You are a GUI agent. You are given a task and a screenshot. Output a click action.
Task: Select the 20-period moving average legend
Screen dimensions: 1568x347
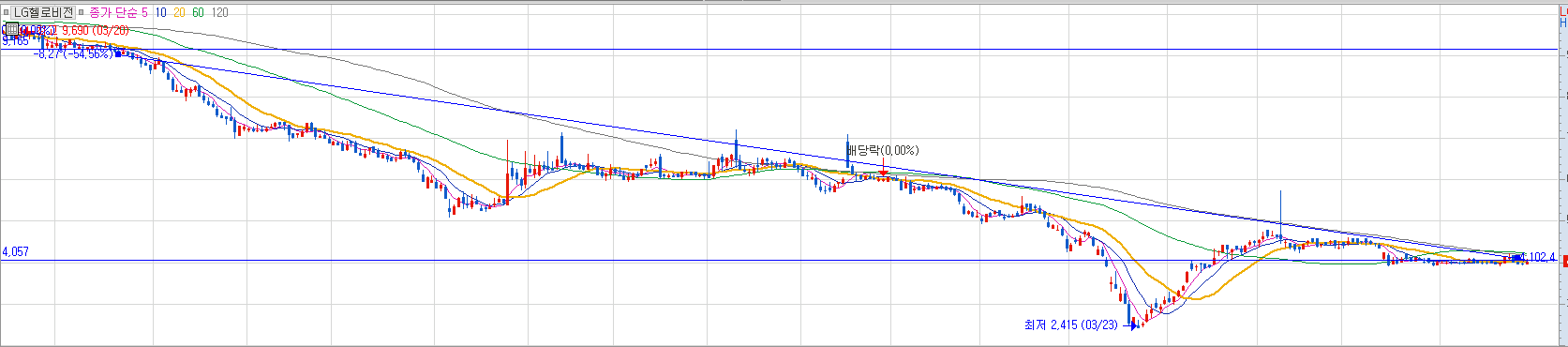[179, 12]
